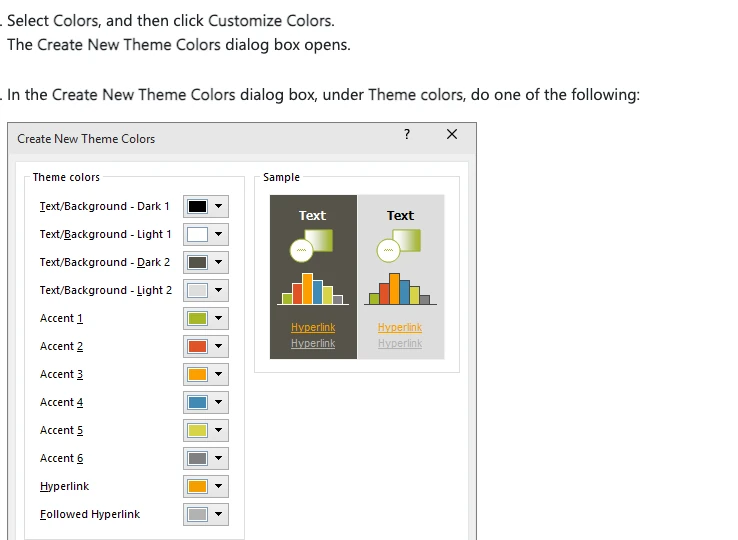
Task: Expand the Hyperlink color dropdown arrow
Action: click(218, 486)
